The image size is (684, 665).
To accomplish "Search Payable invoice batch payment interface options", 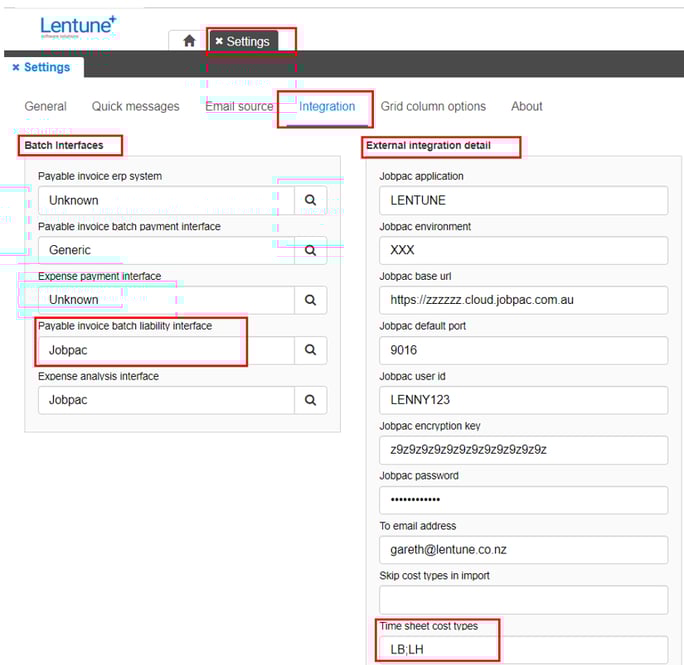I will (x=310, y=250).
